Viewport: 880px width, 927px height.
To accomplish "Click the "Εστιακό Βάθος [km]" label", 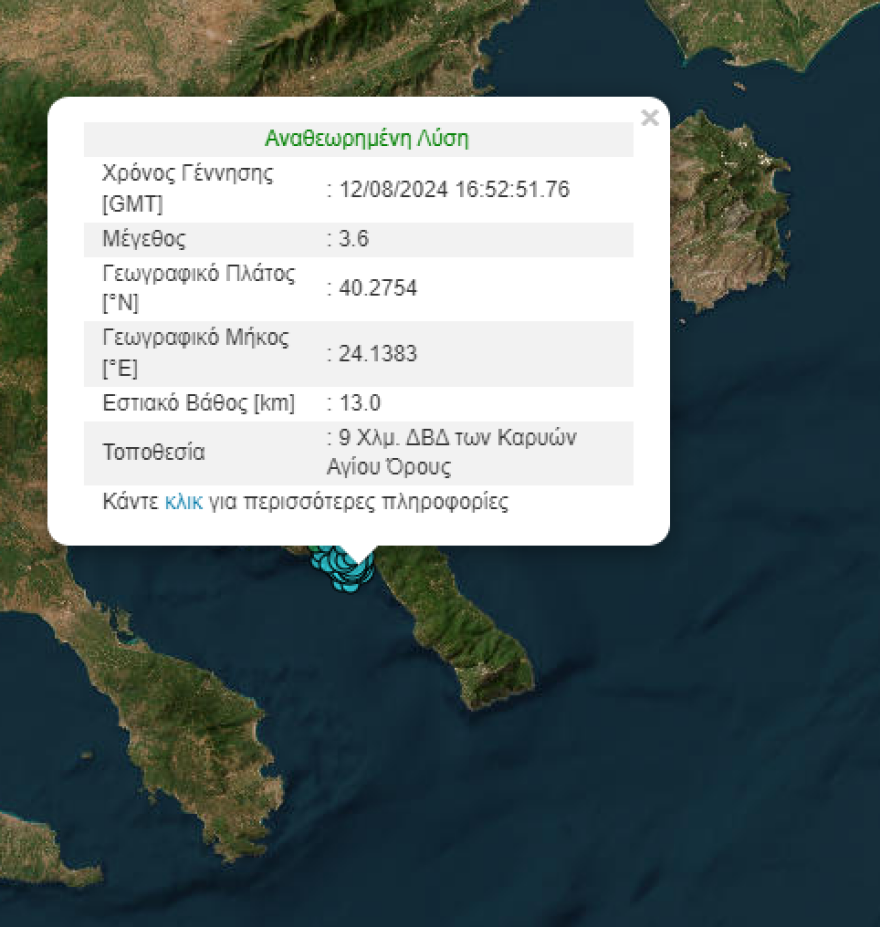I will [199, 403].
